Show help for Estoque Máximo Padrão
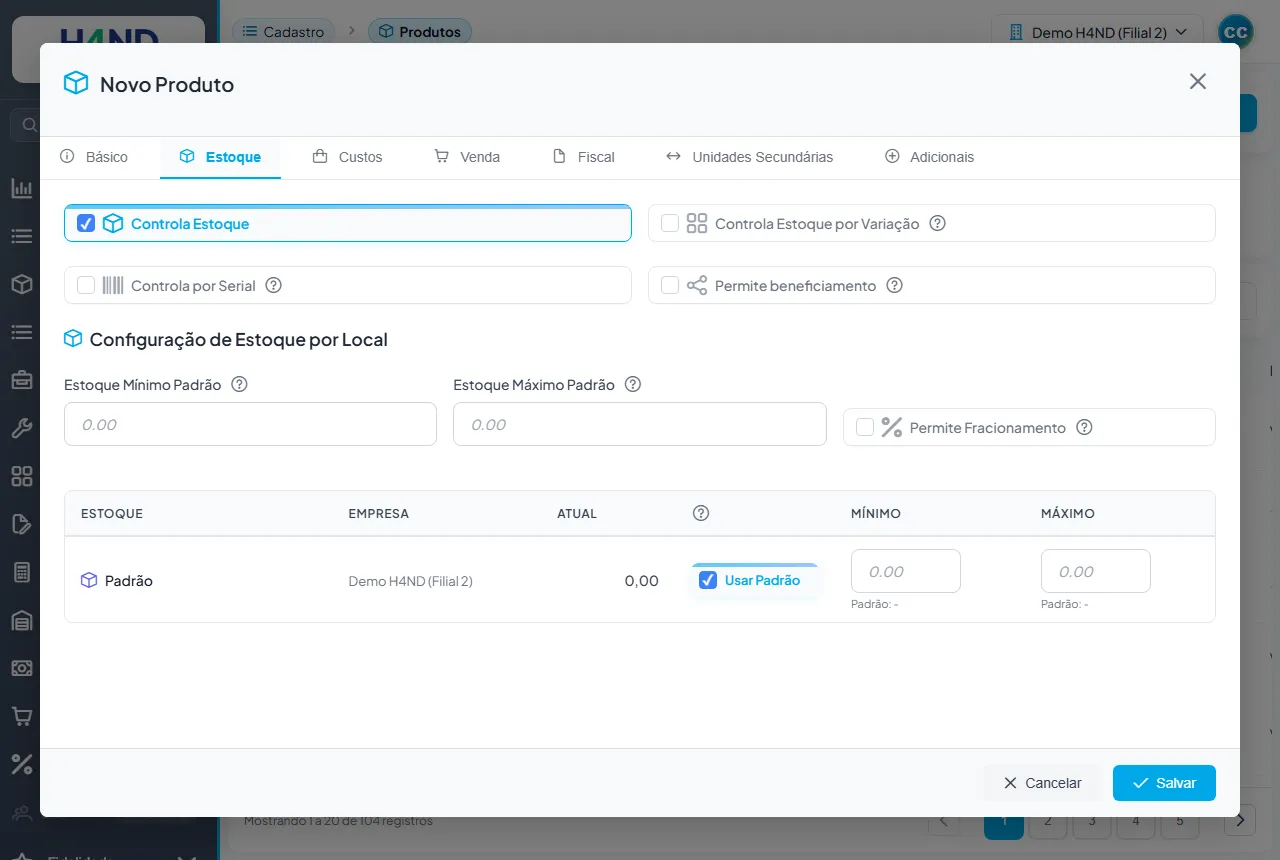Image resolution: width=1280 pixels, height=860 pixels. [632, 384]
